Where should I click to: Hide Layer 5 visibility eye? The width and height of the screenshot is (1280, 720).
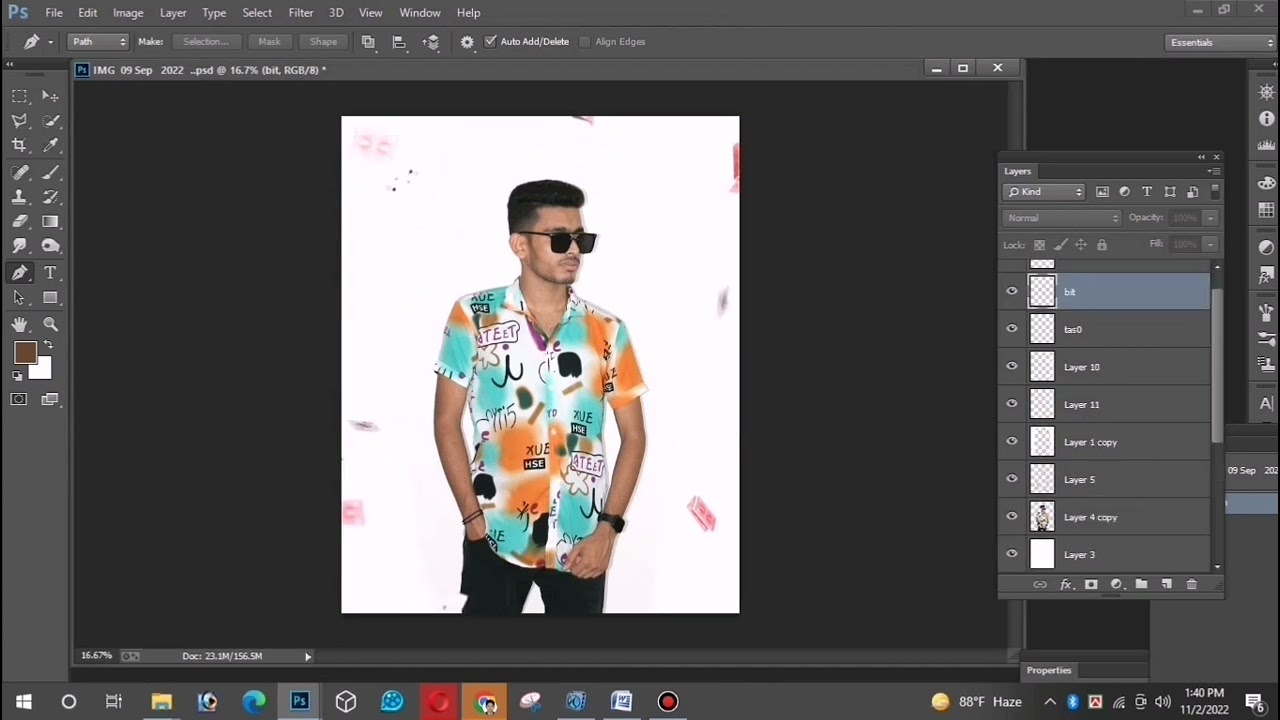pyautogui.click(x=1012, y=479)
